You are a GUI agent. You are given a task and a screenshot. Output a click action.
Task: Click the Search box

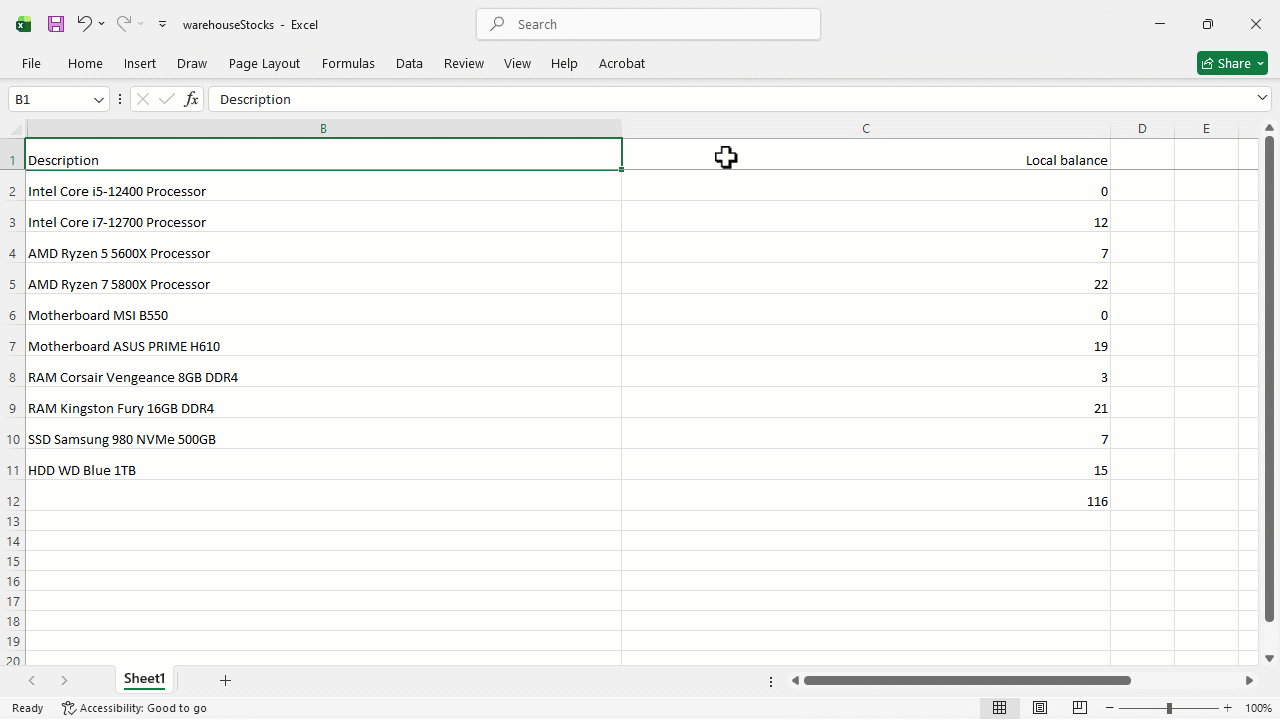click(648, 24)
